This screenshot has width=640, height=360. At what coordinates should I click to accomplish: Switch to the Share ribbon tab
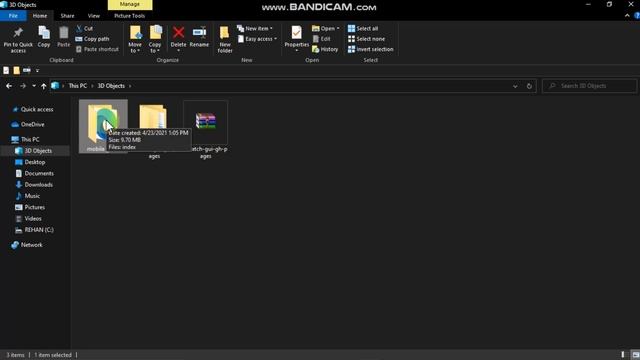coord(67,16)
